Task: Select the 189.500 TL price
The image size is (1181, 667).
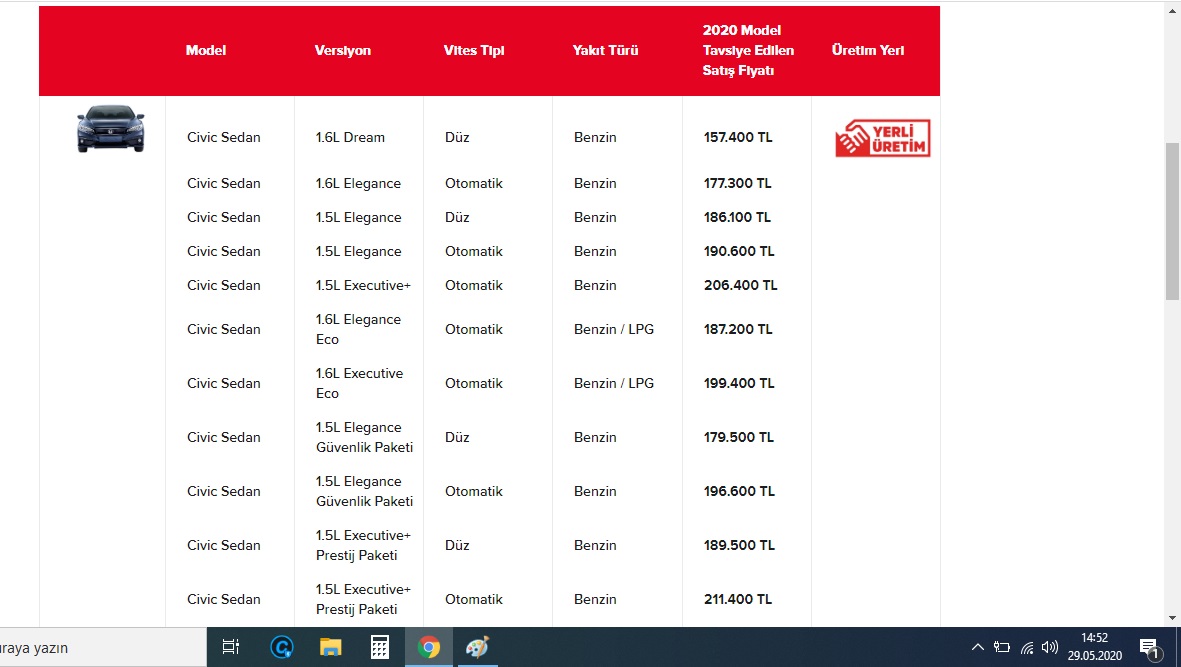Action: 740,546
